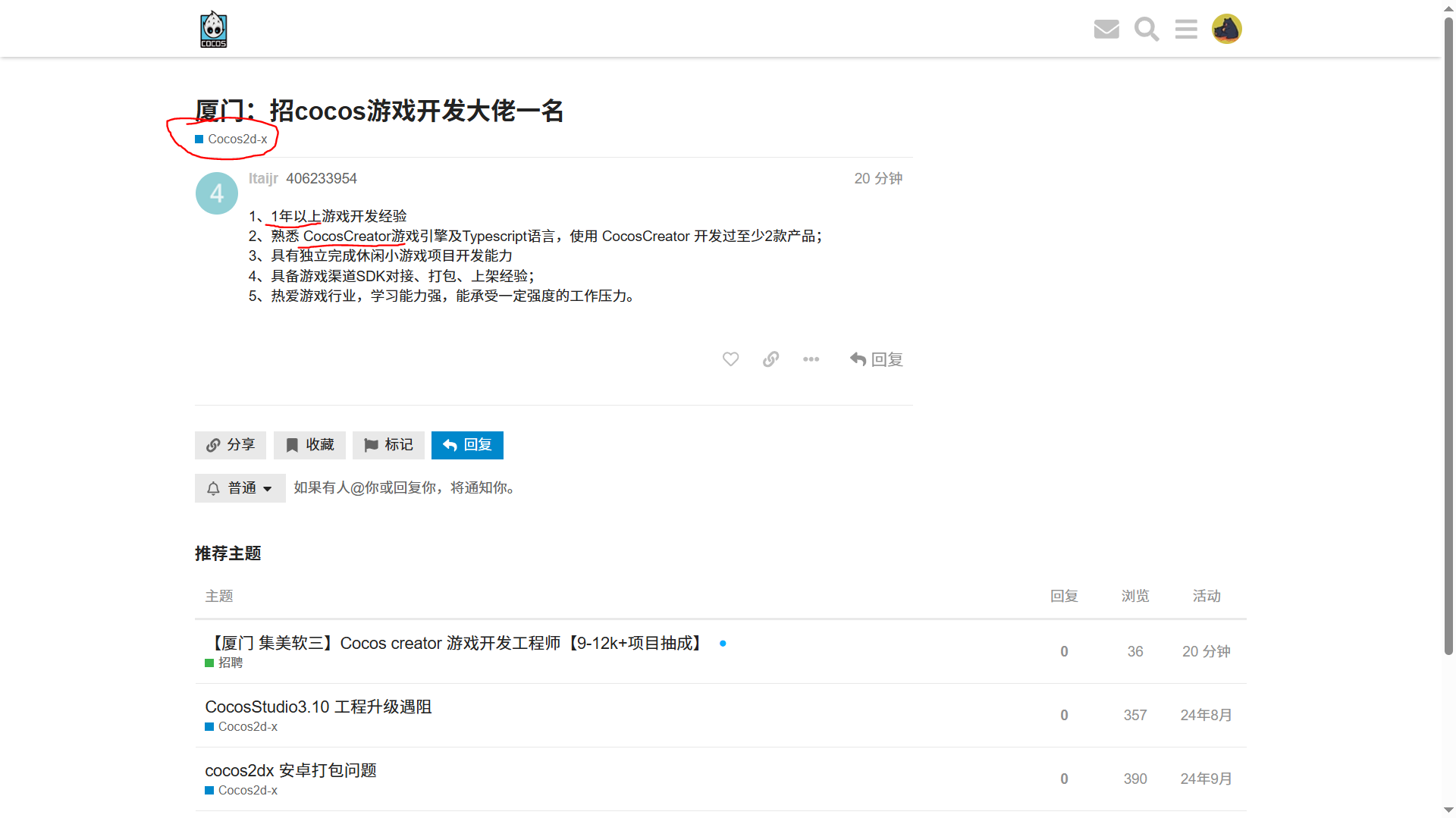
Task: Open the Cocos forum home logo
Action: pyautogui.click(x=213, y=29)
